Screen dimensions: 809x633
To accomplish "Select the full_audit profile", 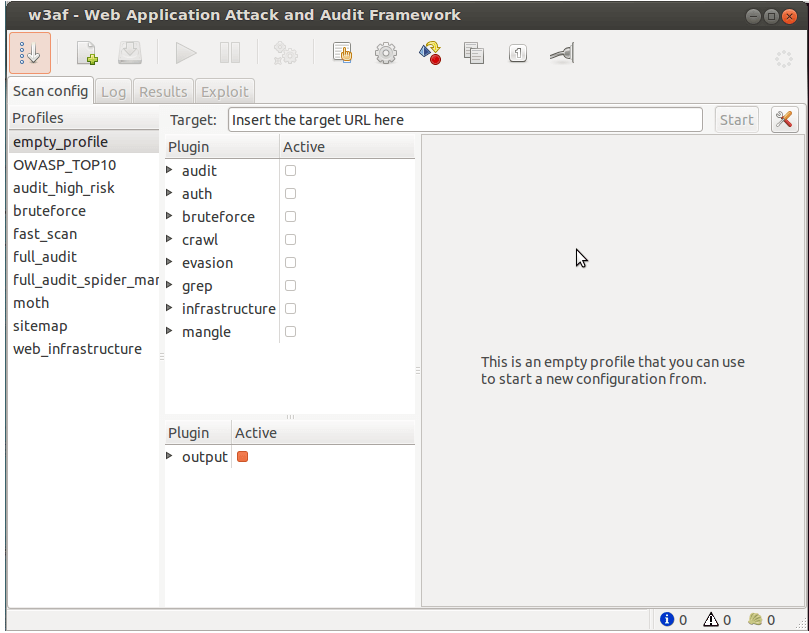I will coord(84,257).
